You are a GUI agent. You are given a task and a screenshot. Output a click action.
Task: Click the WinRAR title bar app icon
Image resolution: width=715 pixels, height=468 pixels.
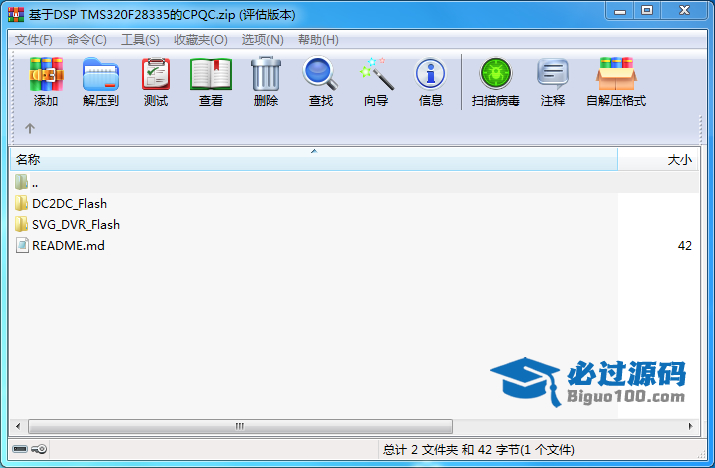coord(16,15)
